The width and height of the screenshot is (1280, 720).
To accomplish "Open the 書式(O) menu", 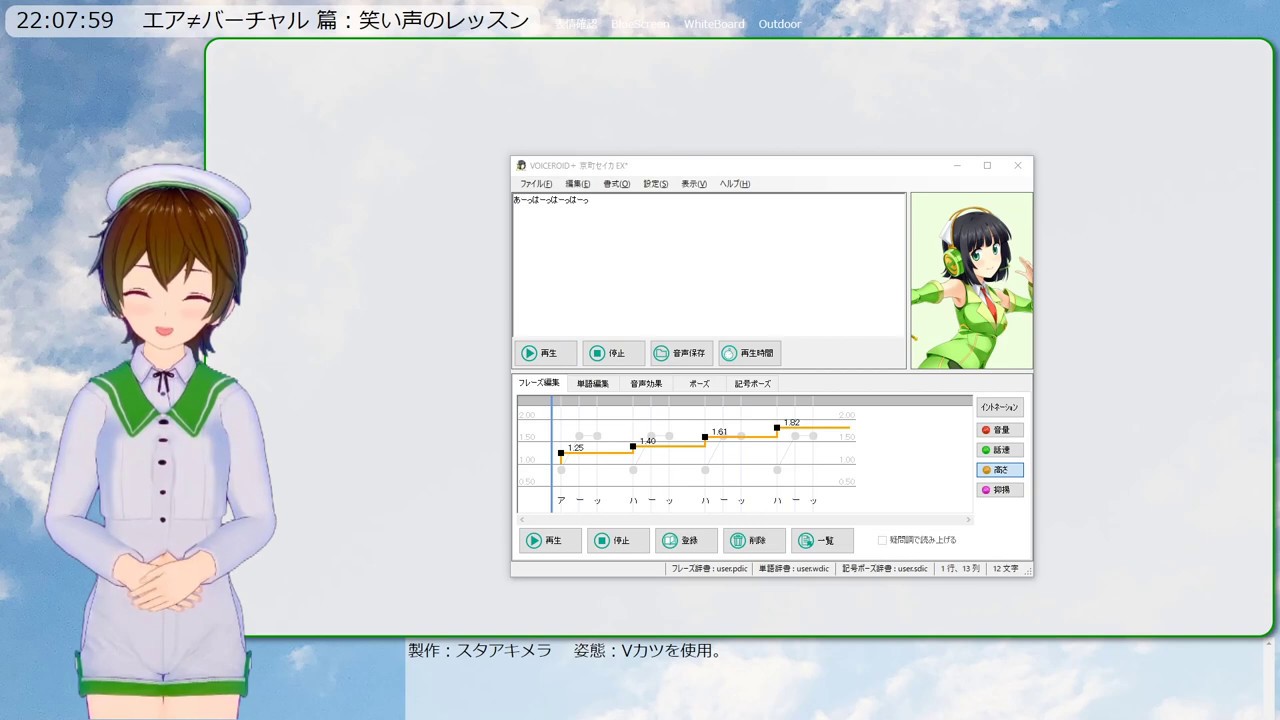I will 617,184.
